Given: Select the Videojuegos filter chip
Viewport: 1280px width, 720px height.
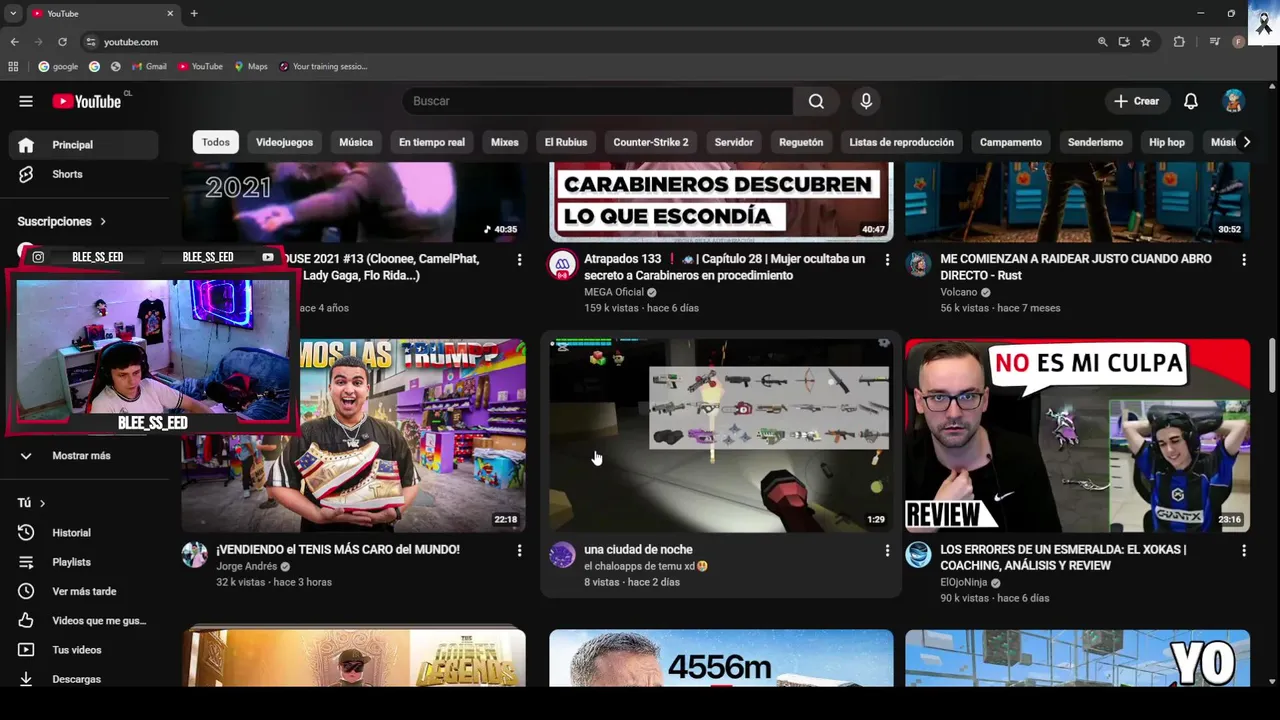Looking at the screenshot, I should tap(284, 142).
